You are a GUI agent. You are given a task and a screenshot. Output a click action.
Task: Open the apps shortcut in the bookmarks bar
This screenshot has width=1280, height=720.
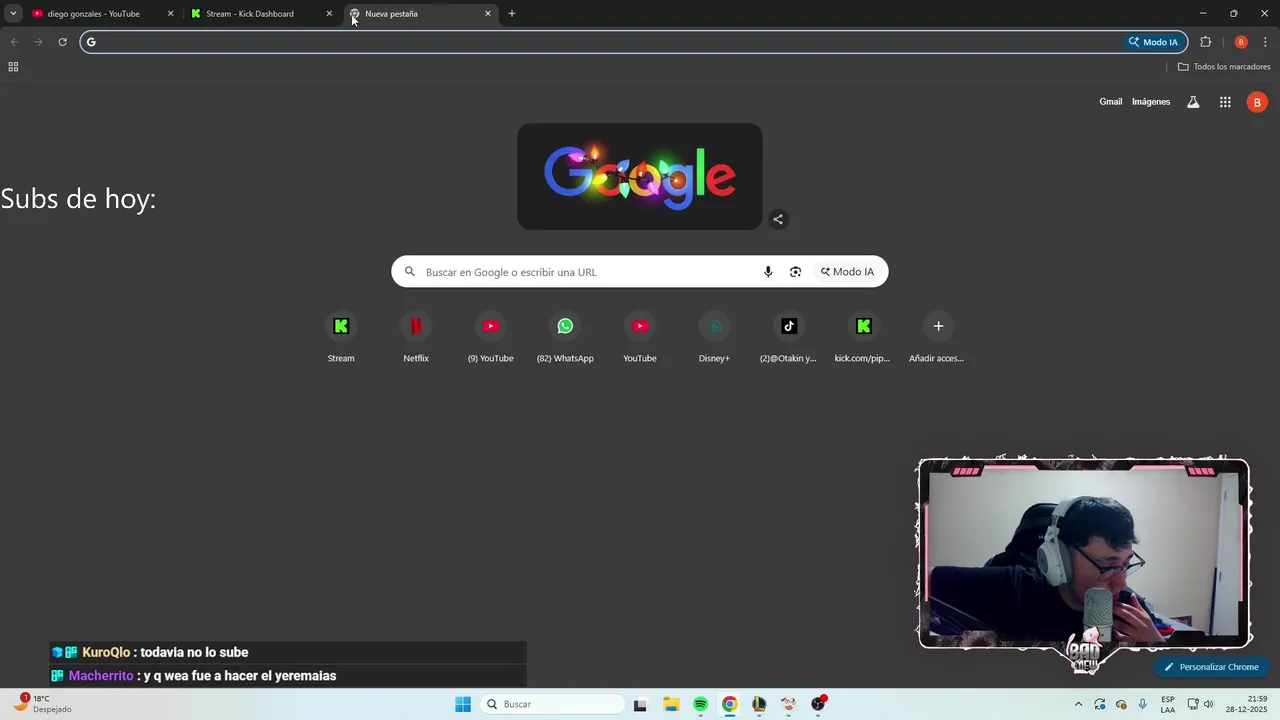13,67
